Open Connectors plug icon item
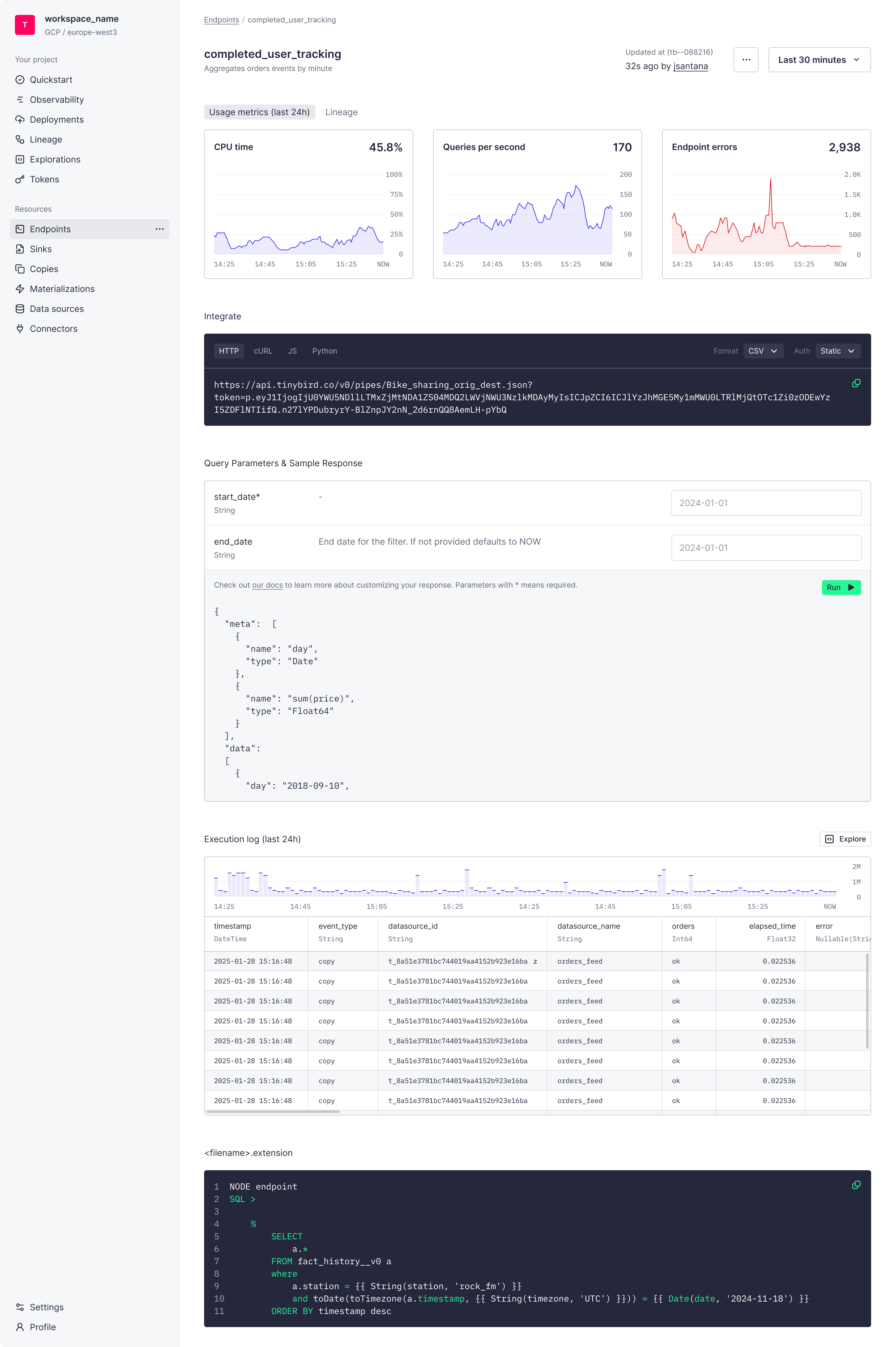The width and height of the screenshot is (896, 1347). click(20, 329)
